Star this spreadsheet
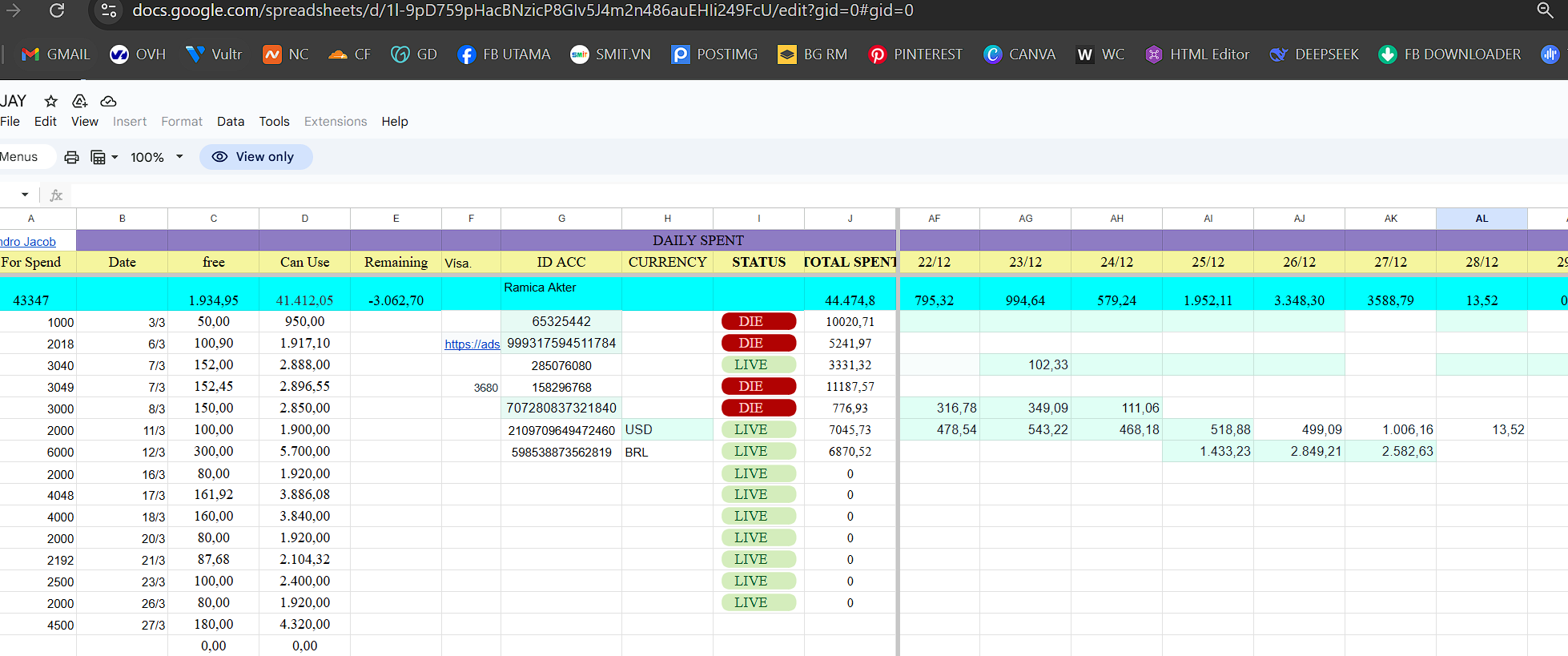 (51, 101)
